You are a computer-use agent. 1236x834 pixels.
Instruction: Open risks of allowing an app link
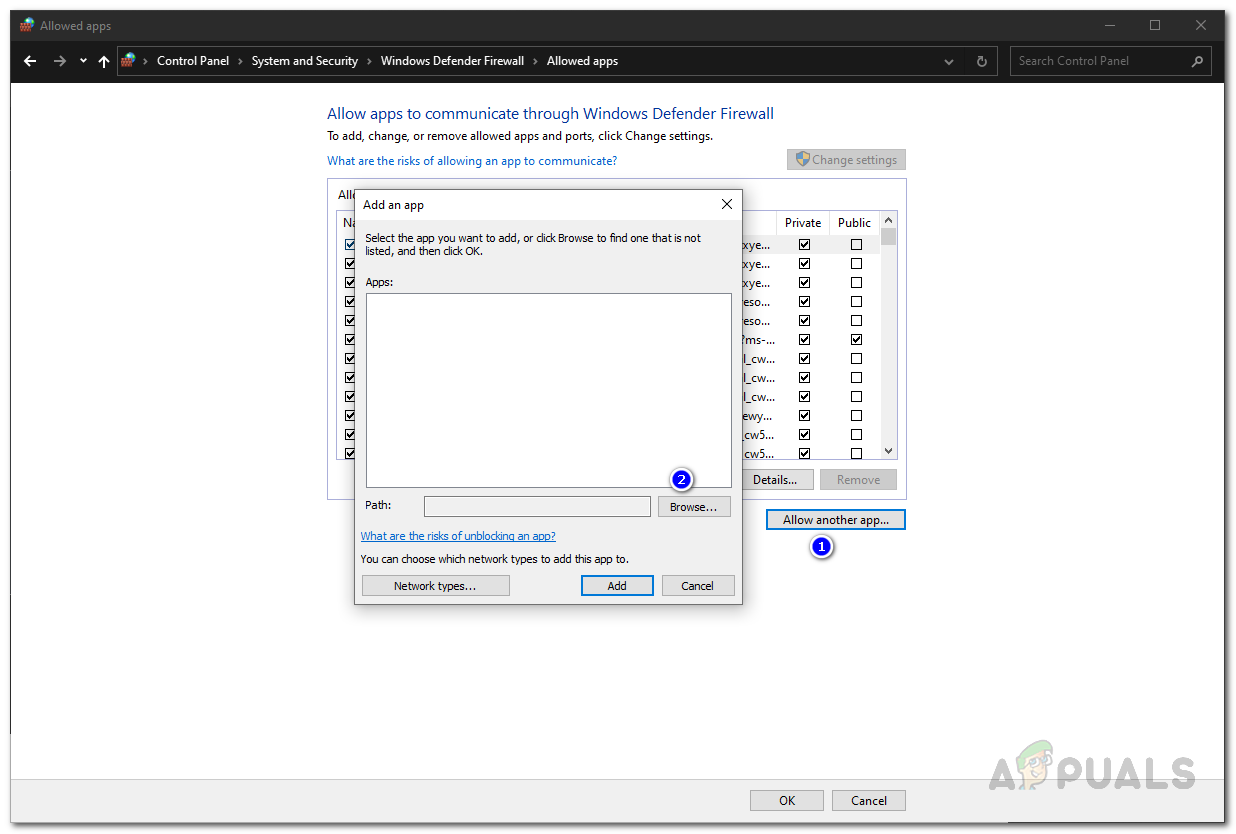click(x=472, y=161)
